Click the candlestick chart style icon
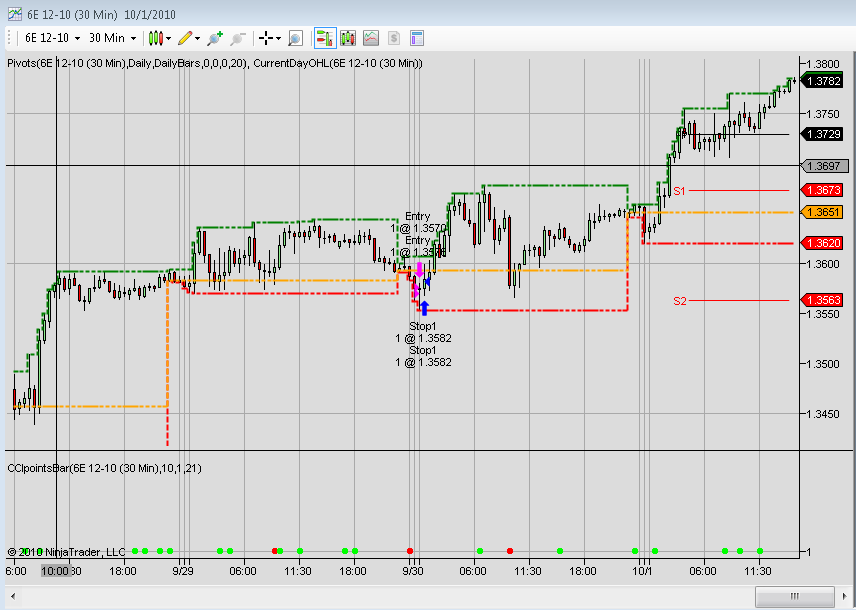Viewport: 856px width, 610px height. 156,38
